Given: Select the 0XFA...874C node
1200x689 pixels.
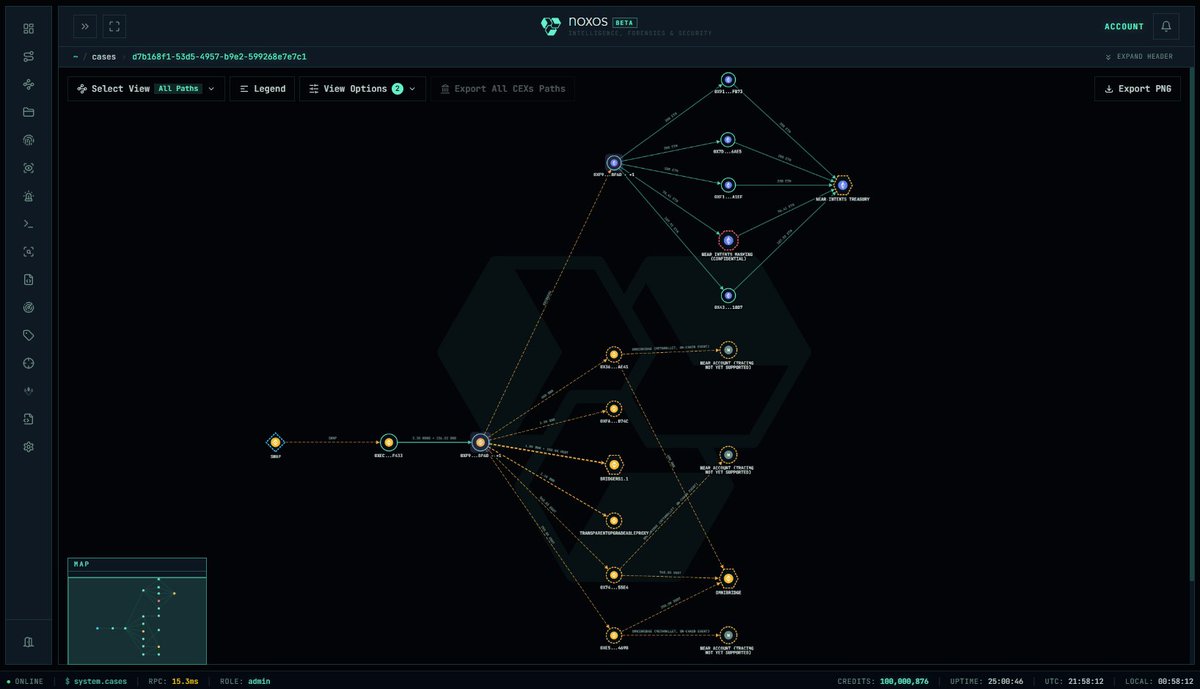Looking at the screenshot, I should tap(614, 408).
